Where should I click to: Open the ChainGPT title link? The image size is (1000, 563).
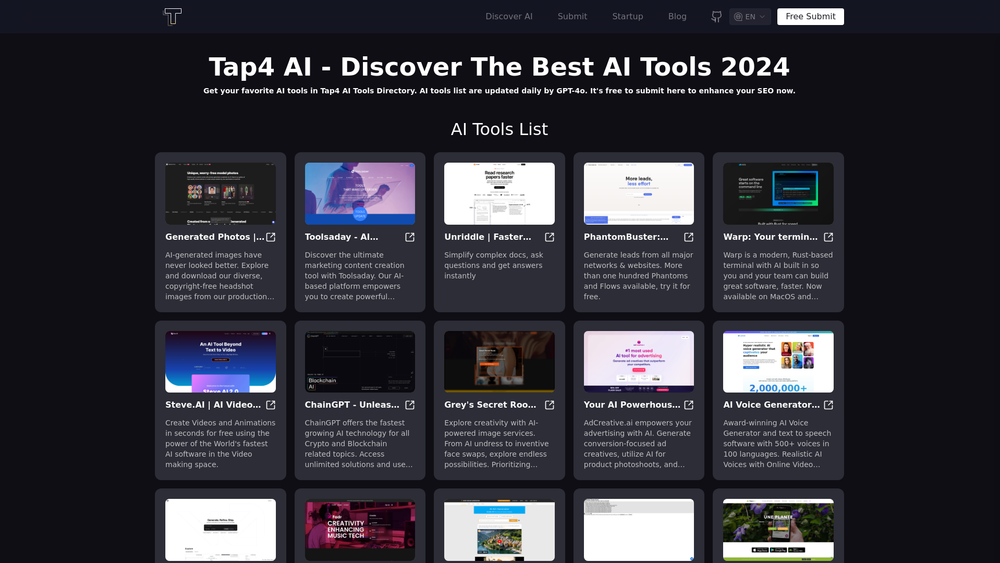pyautogui.click(x=352, y=405)
